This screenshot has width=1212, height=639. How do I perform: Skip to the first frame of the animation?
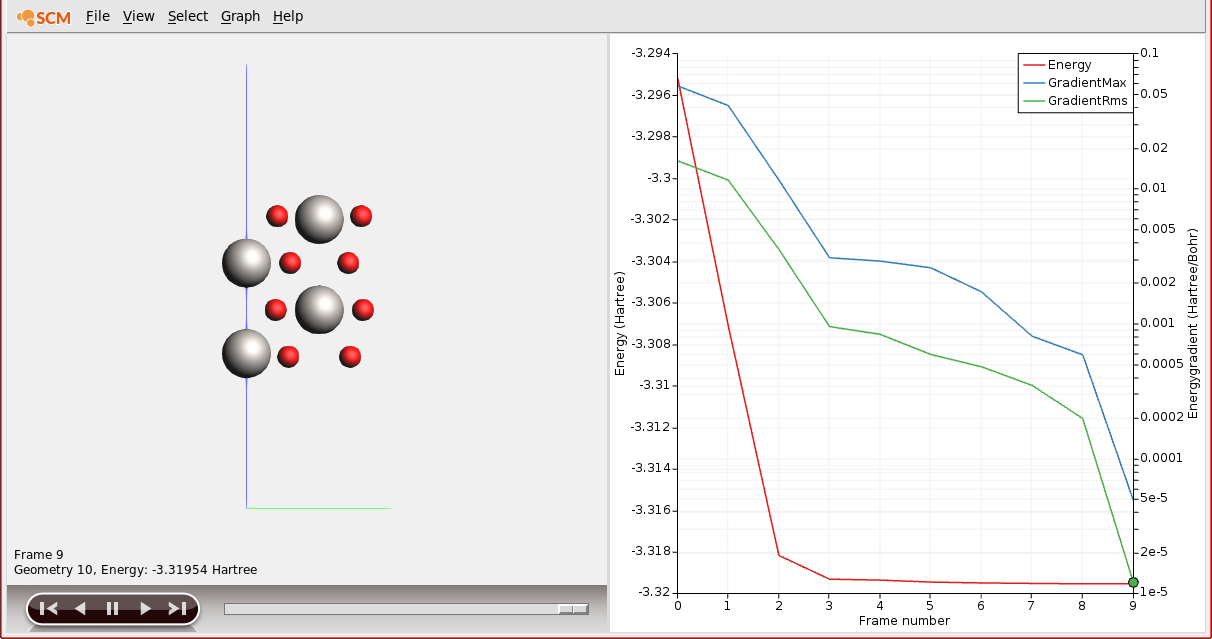click(46, 607)
